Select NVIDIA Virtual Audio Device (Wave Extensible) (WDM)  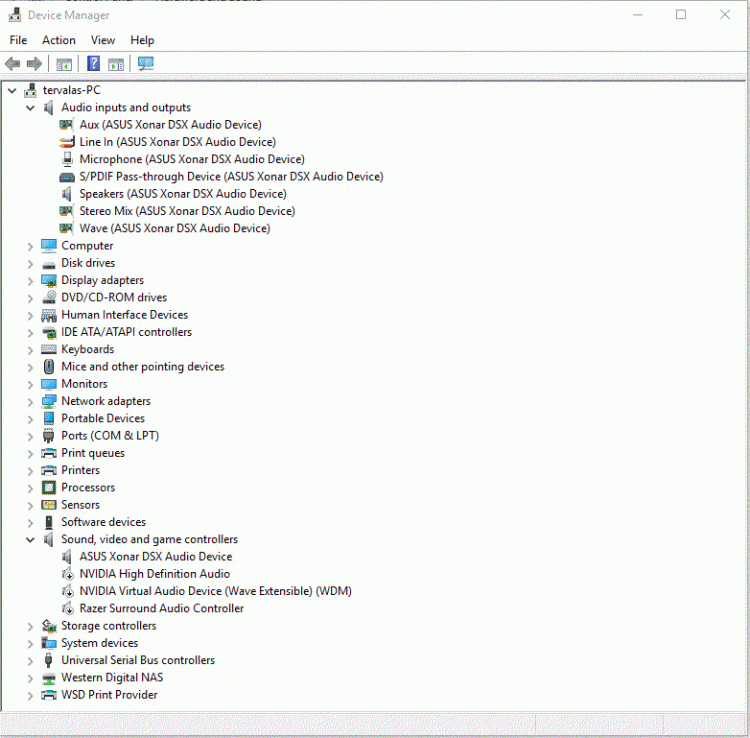(215, 591)
